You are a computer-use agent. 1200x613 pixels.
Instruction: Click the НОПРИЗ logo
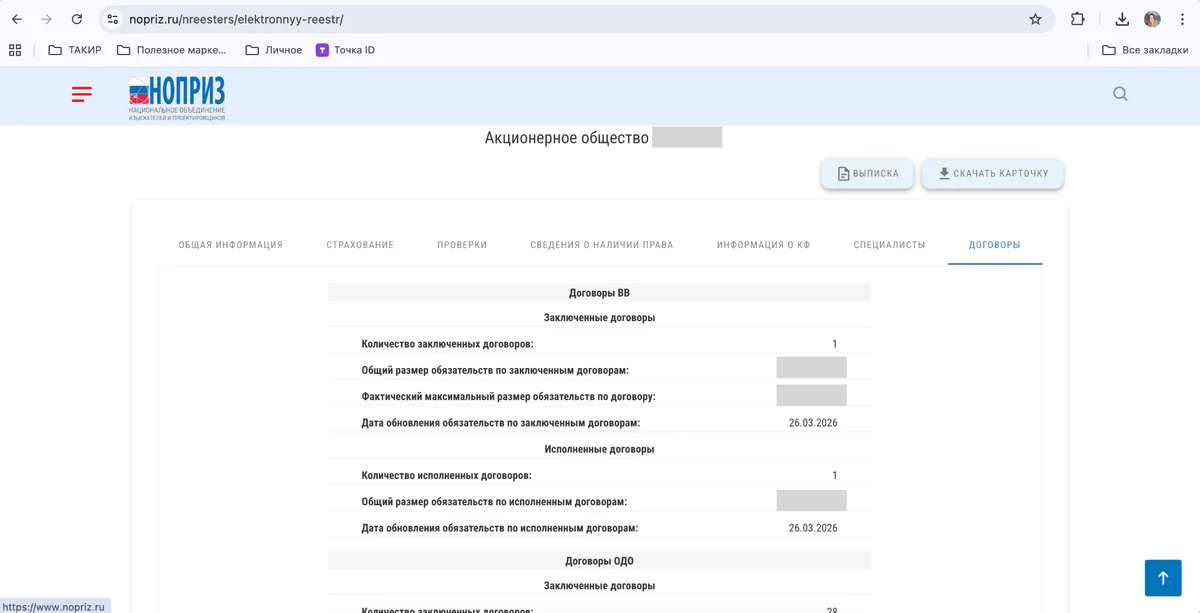pos(177,98)
